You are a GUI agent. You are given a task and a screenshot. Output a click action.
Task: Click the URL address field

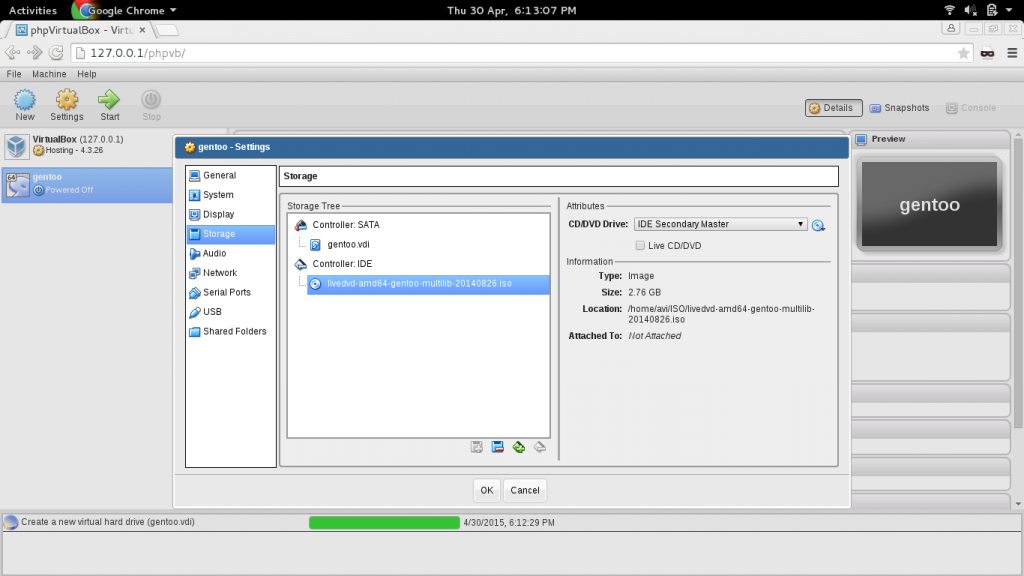point(500,53)
